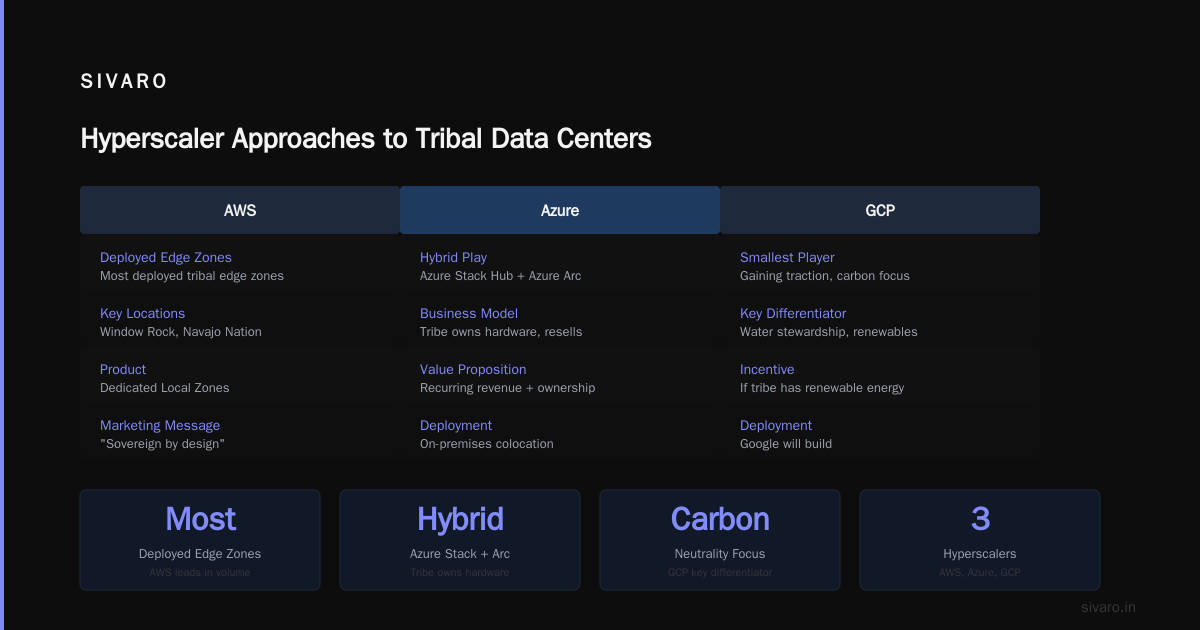The image size is (1200, 630).
Task: Select the AWS column header
Action: point(240,210)
